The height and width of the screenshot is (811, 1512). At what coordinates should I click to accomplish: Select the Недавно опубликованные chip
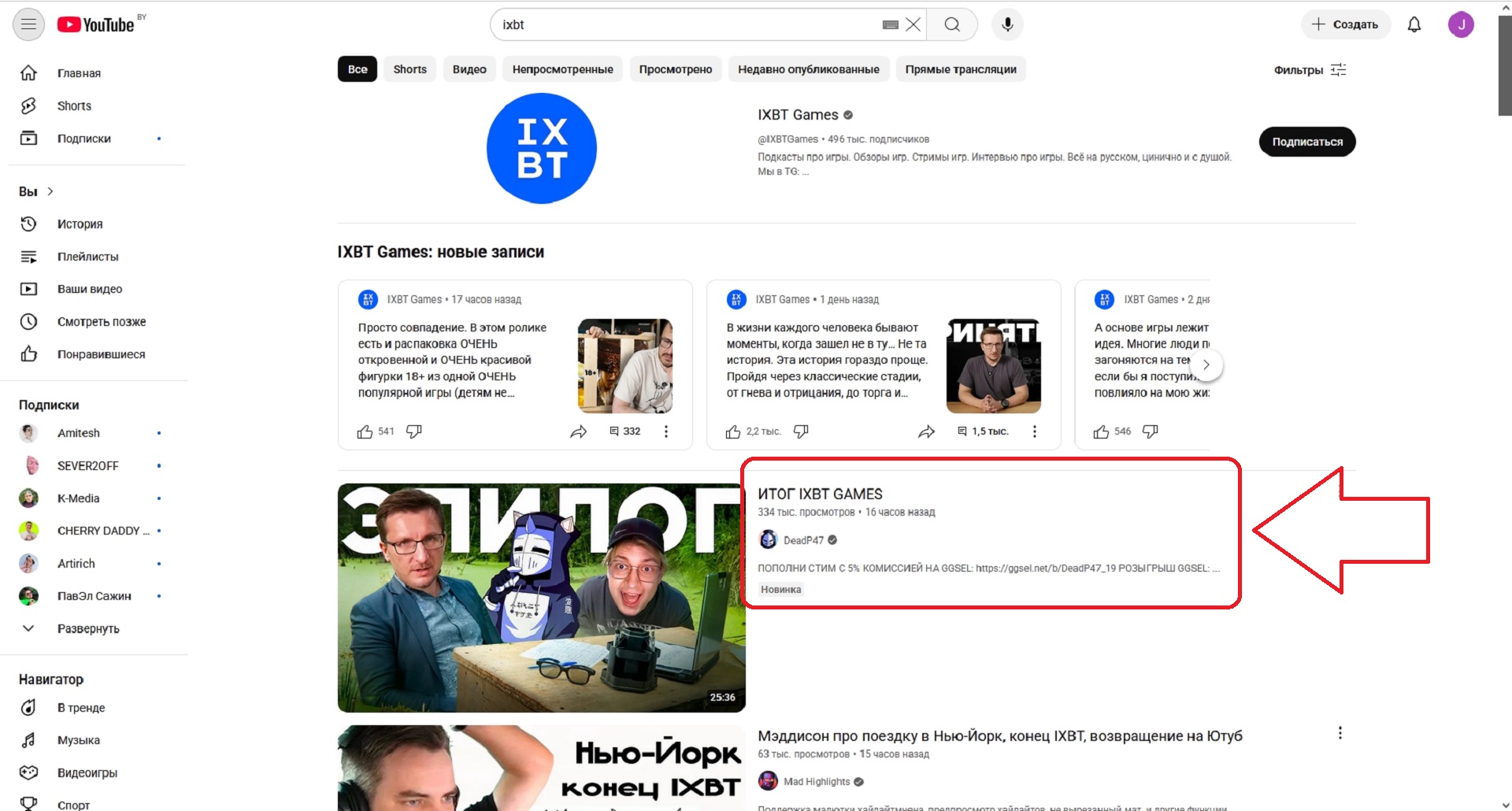[x=809, y=69]
